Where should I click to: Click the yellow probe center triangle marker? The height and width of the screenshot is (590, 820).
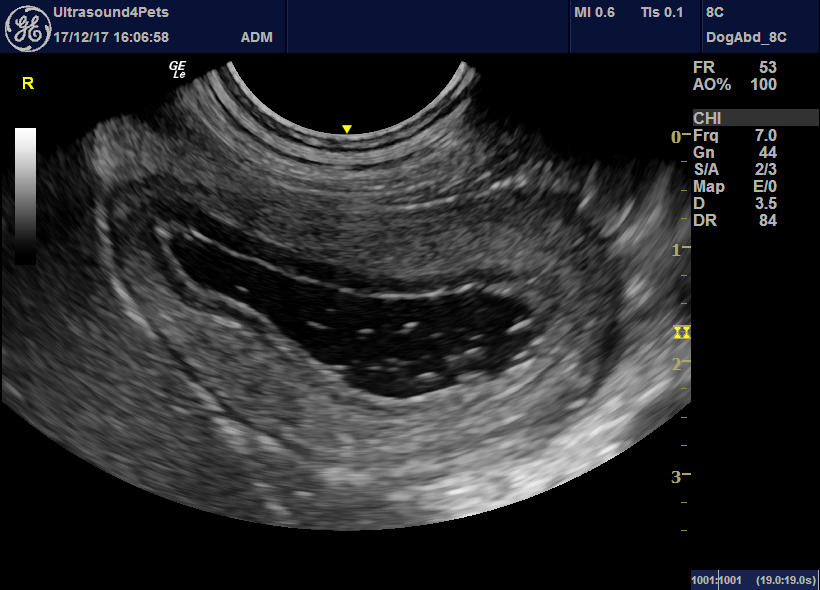(x=346, y=129)
